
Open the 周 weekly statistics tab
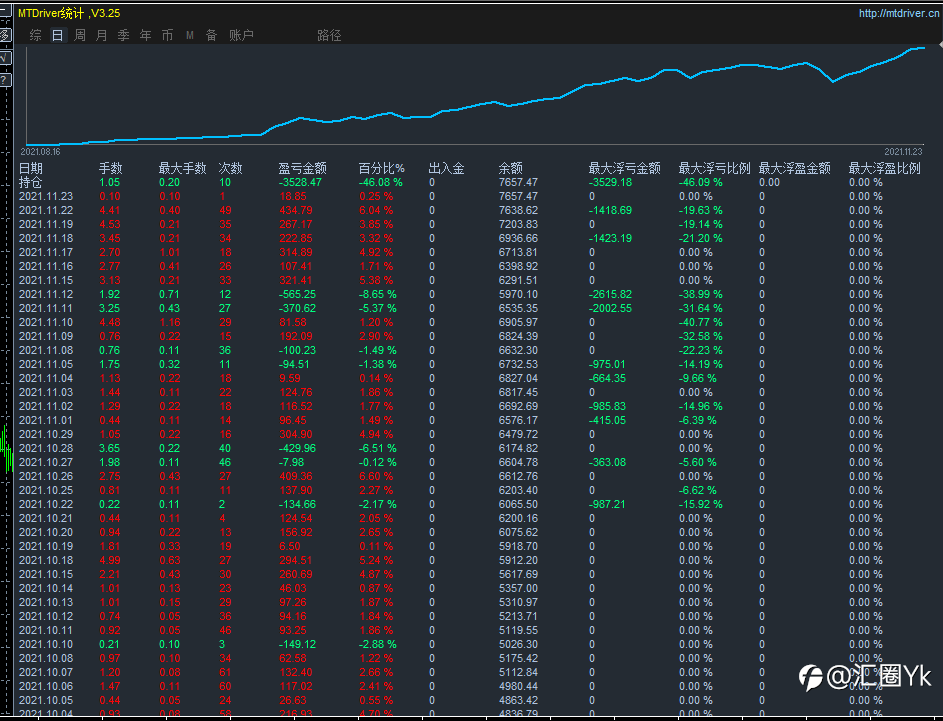[x=79, y=35]
